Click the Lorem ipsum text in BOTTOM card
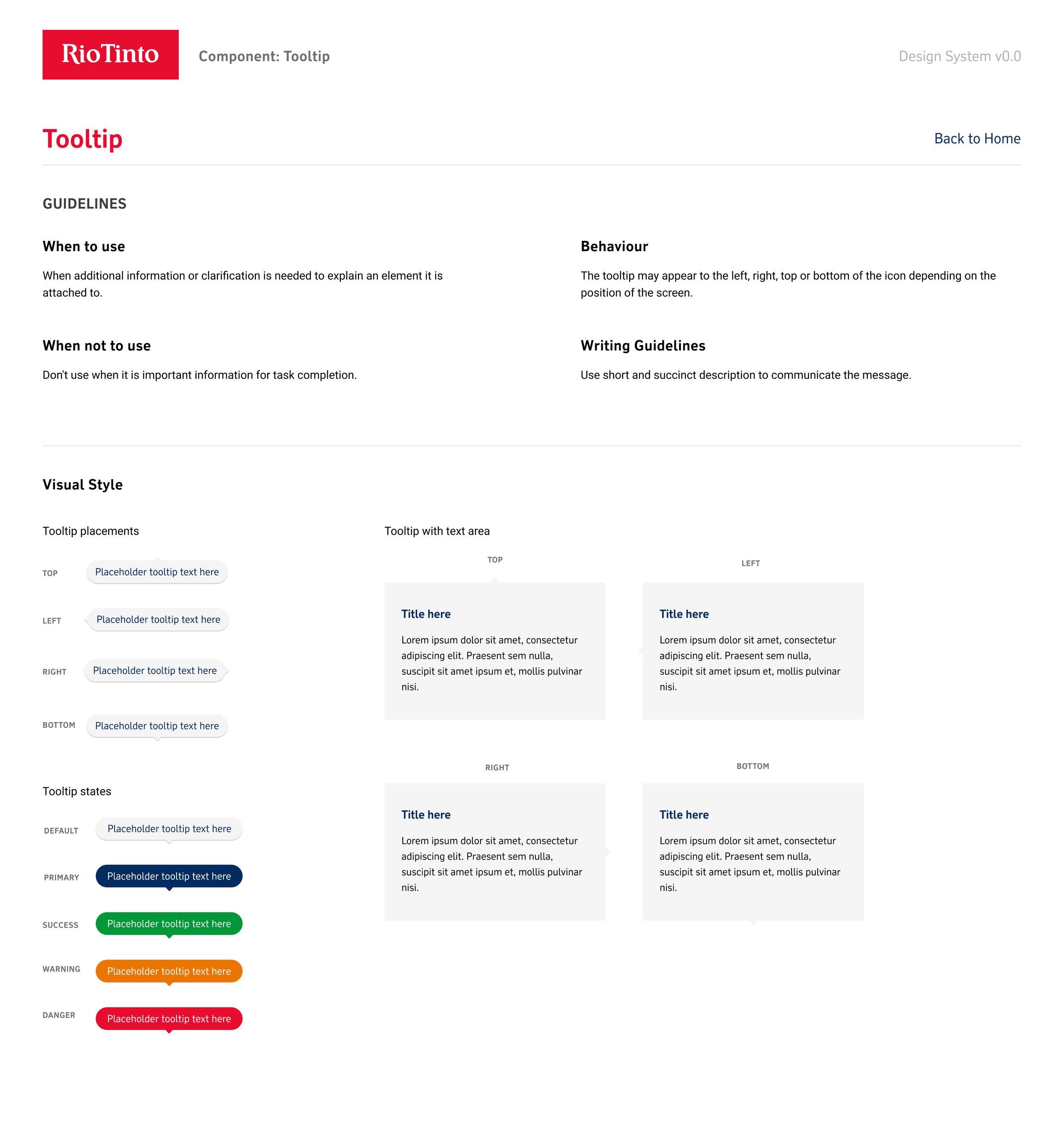Image resolution: width=1064 pixels, height=1135 pixels. (749, 864)
